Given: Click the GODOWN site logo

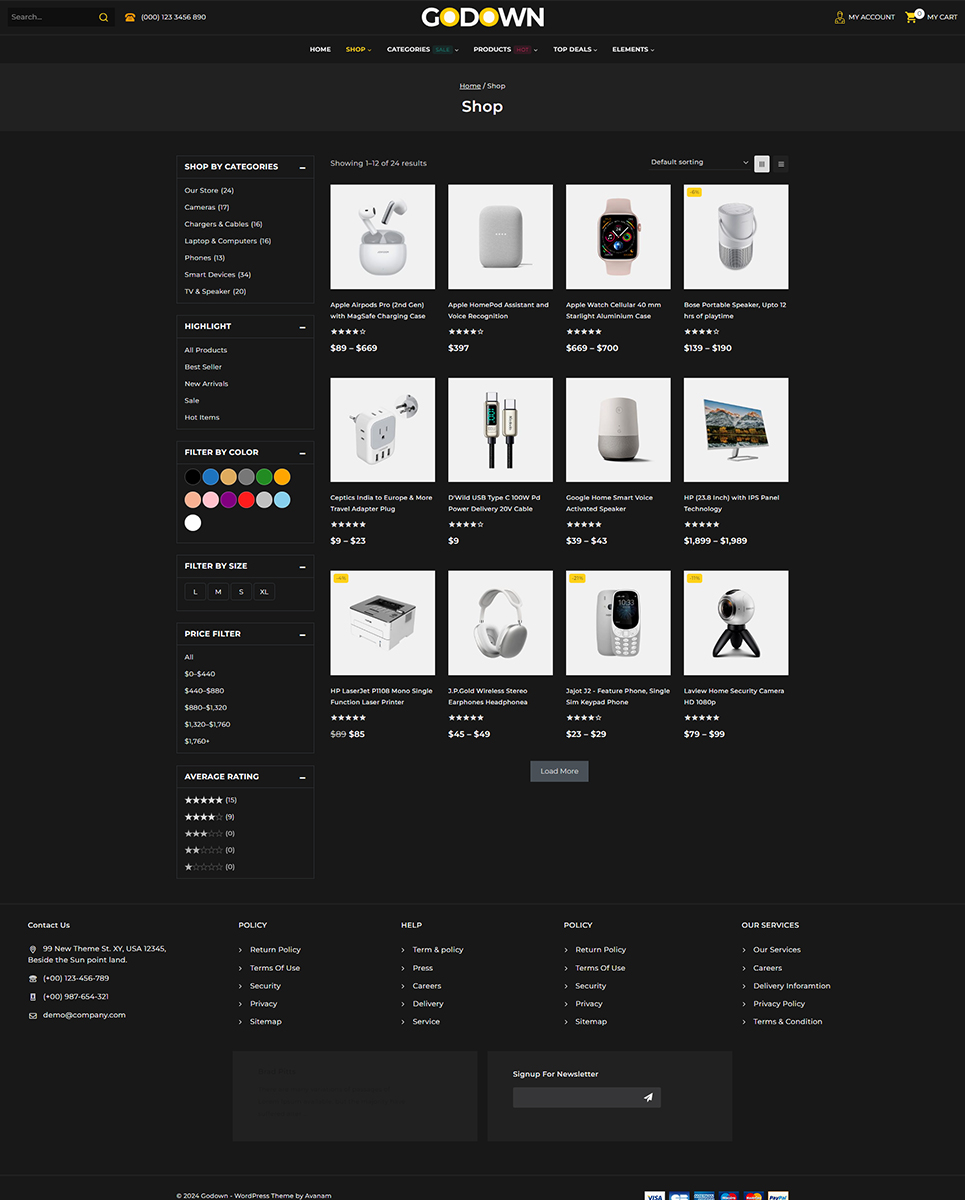Looking at the screenshot, I should click(x=482, y=17).
